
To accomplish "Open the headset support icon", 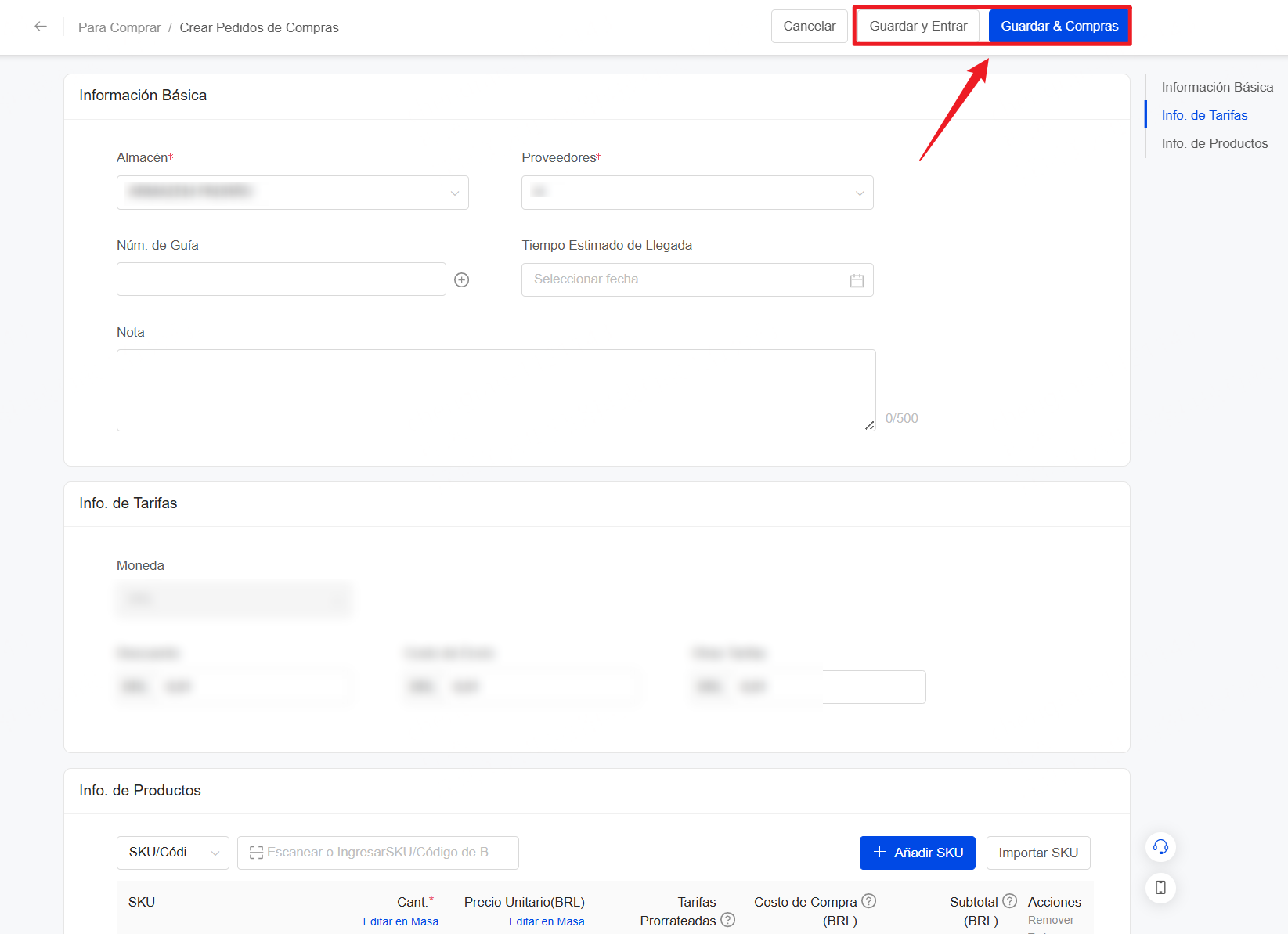I will pos(1160,846).
